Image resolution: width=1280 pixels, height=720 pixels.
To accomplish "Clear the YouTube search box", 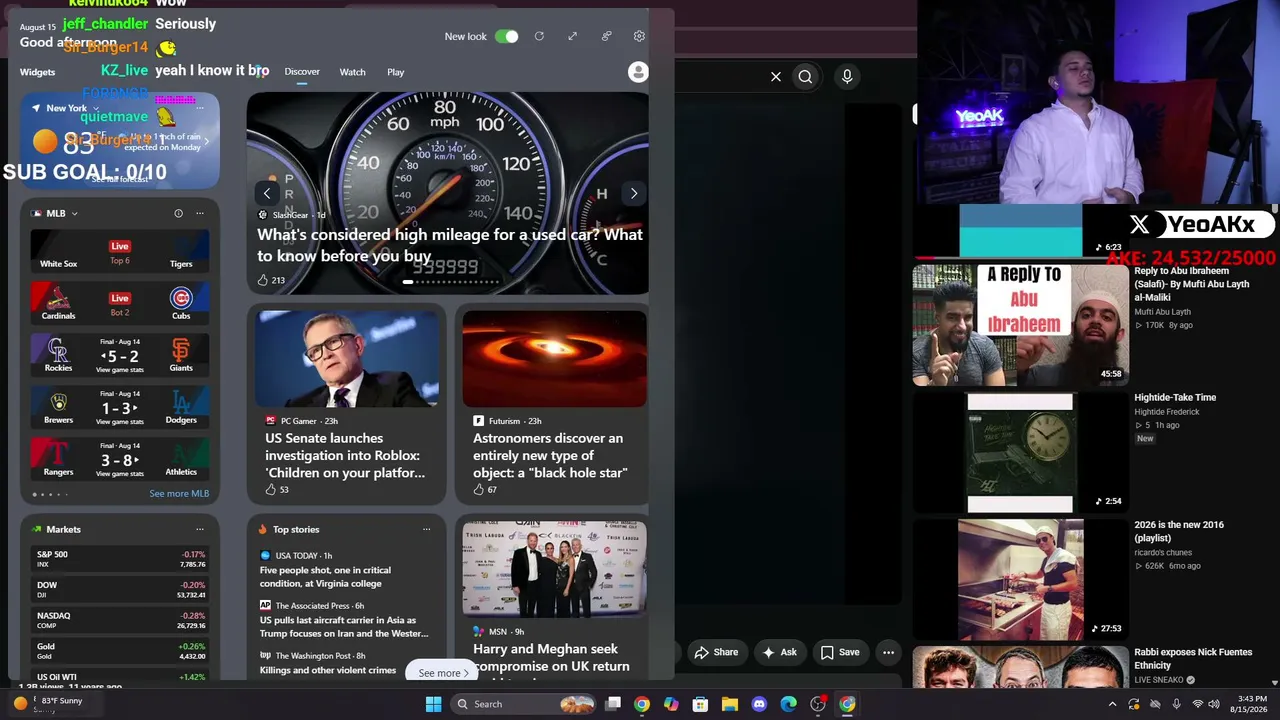I will tap(776, 76).
